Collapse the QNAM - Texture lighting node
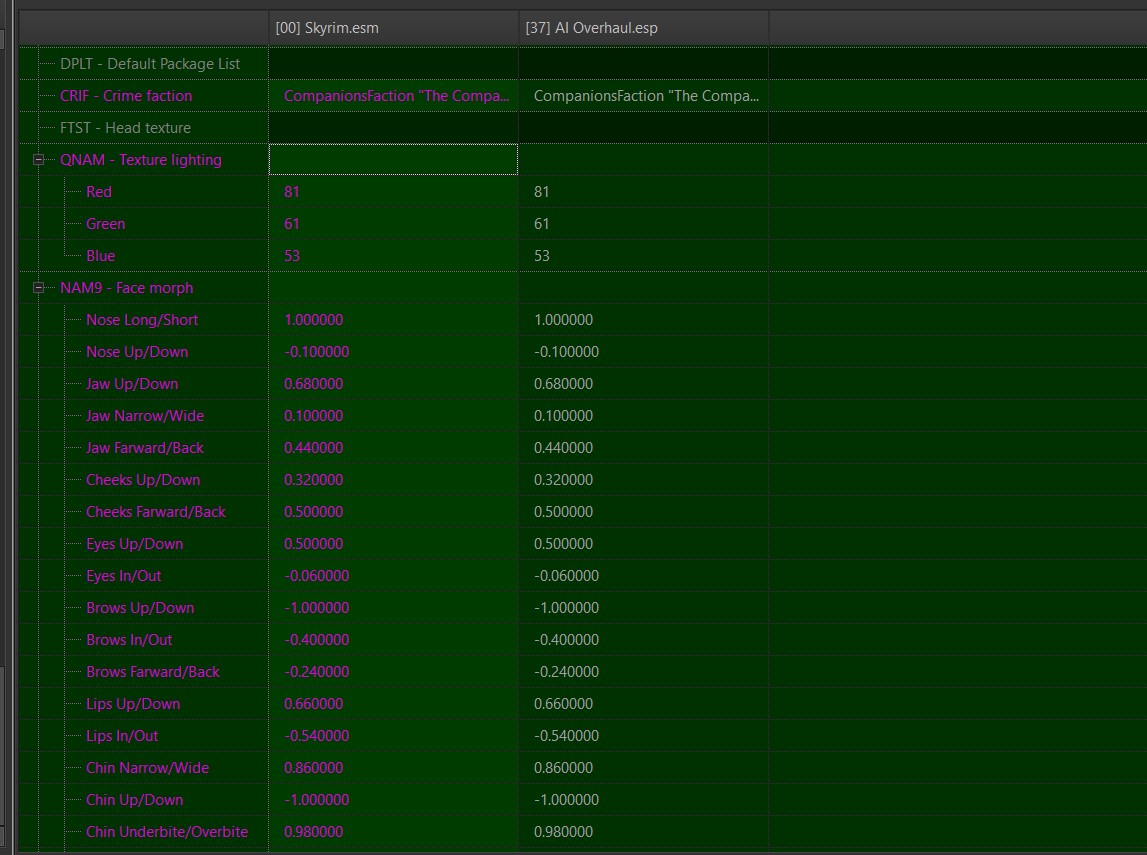Screen dimensions: 1147x855 click(39, 159)
